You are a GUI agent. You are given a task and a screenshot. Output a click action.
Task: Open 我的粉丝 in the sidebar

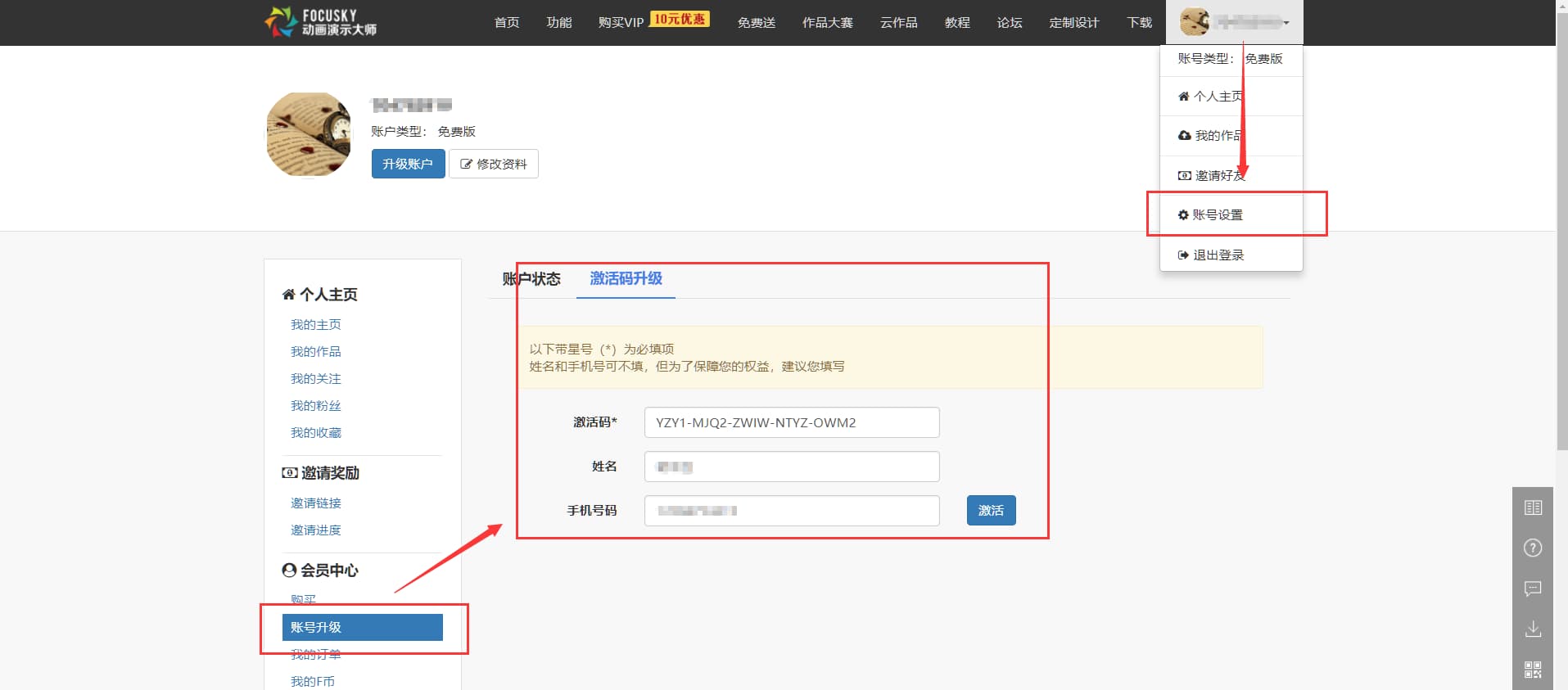point(315,406)
